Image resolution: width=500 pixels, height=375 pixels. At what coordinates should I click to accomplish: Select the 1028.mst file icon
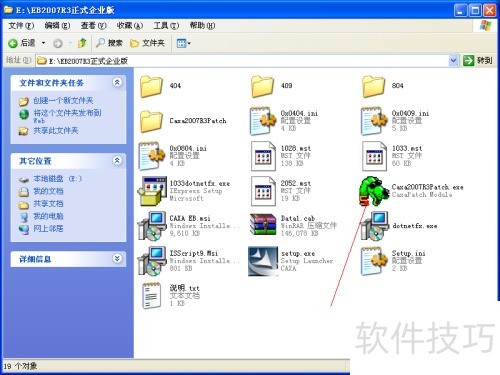click(x=263, y=156)
